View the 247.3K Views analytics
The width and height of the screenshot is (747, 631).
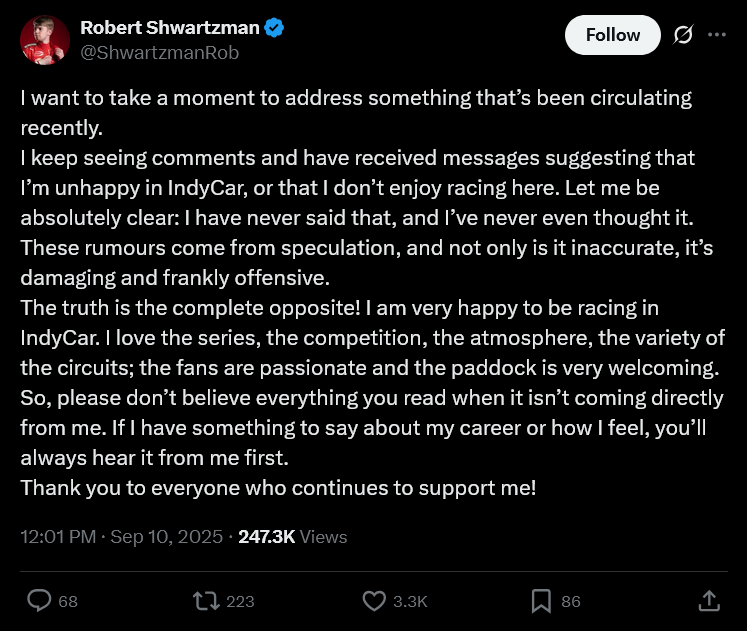(292, 537)
